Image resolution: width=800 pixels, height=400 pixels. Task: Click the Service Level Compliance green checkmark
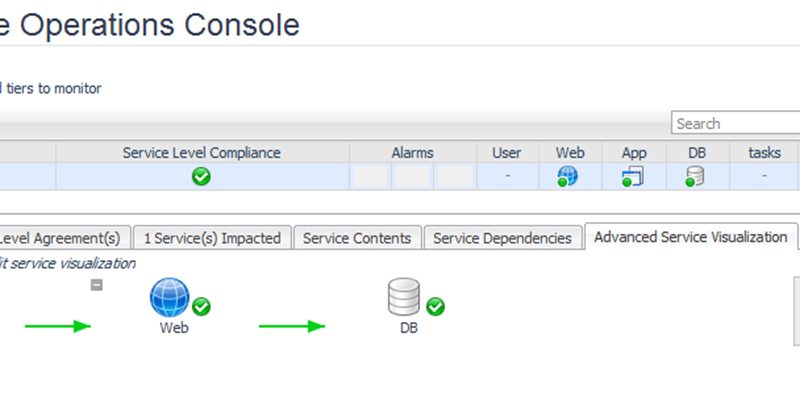201,177
